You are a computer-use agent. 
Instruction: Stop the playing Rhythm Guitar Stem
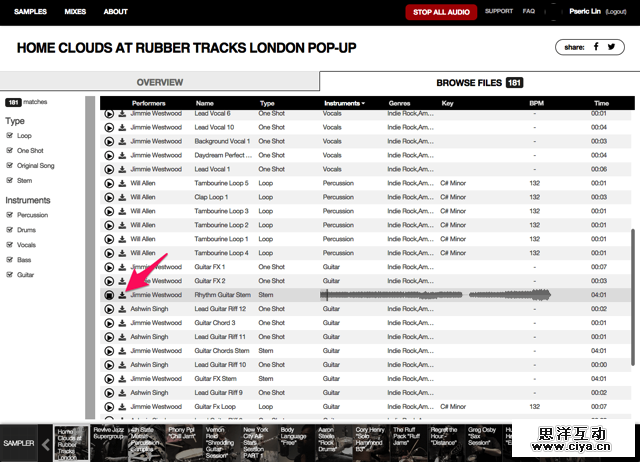tap(109, 295)
